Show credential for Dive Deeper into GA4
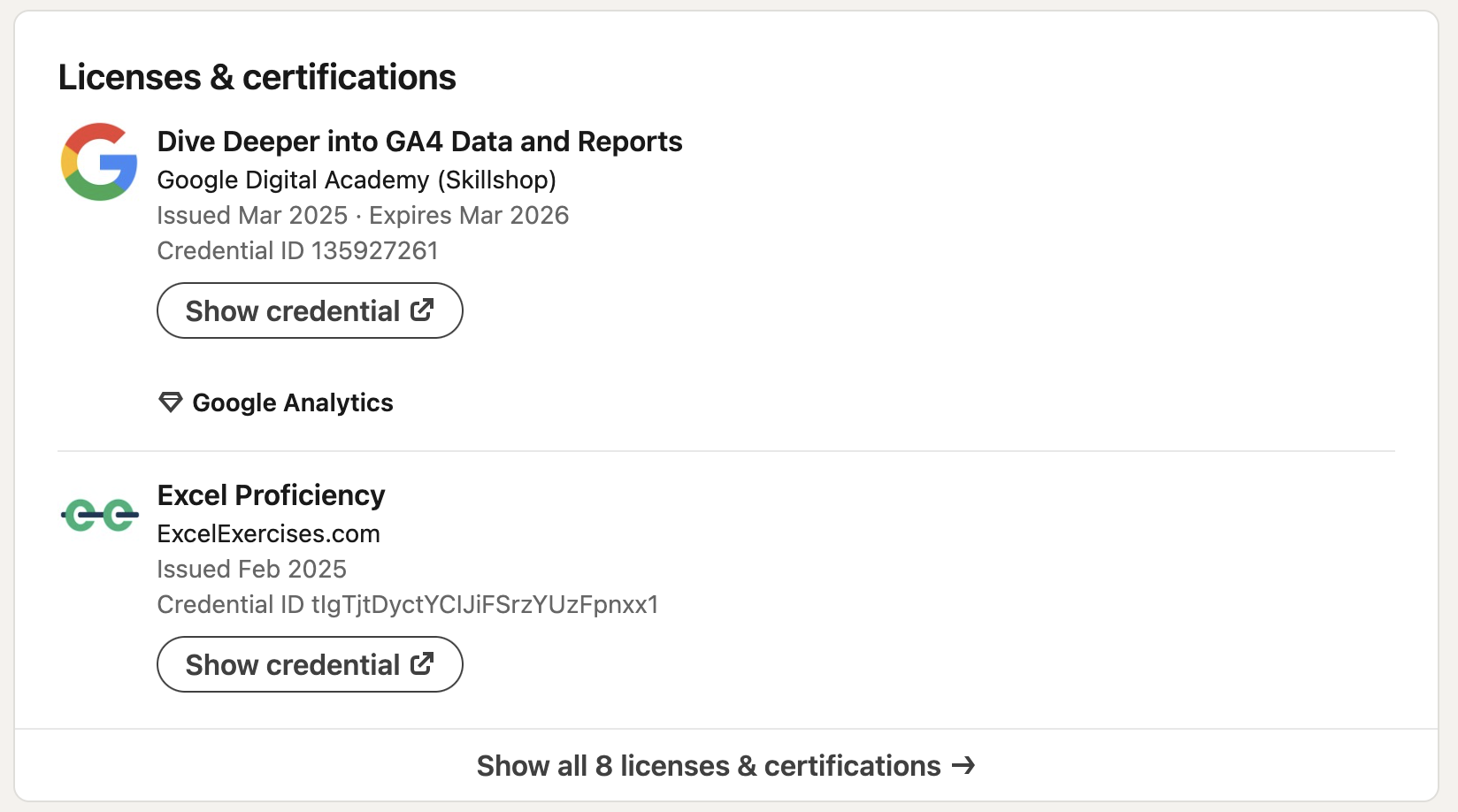This screenshot has height=812, width=1458. click(x=310, y=310)
